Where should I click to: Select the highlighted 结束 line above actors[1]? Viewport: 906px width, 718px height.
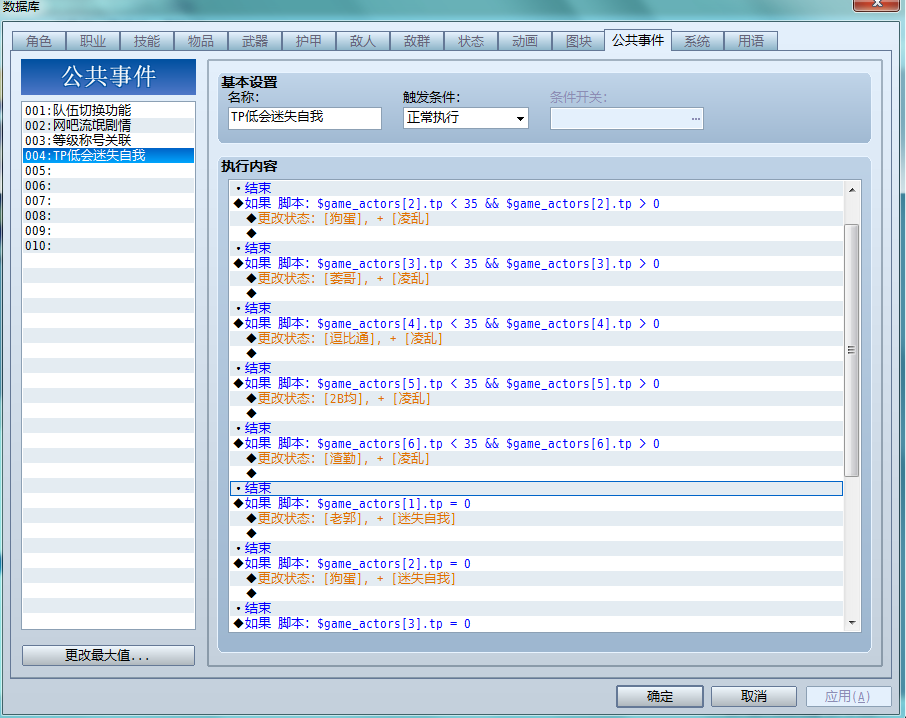536,489
